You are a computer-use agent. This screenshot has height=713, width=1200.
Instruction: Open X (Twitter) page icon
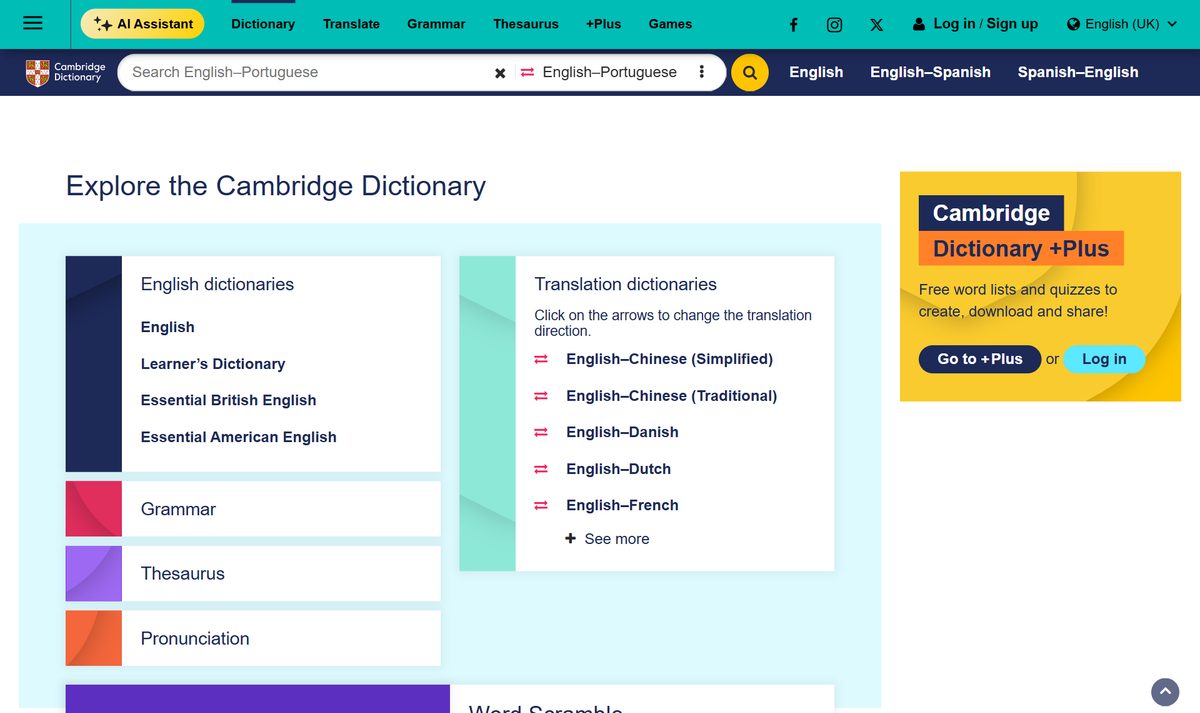coord(877,24)
